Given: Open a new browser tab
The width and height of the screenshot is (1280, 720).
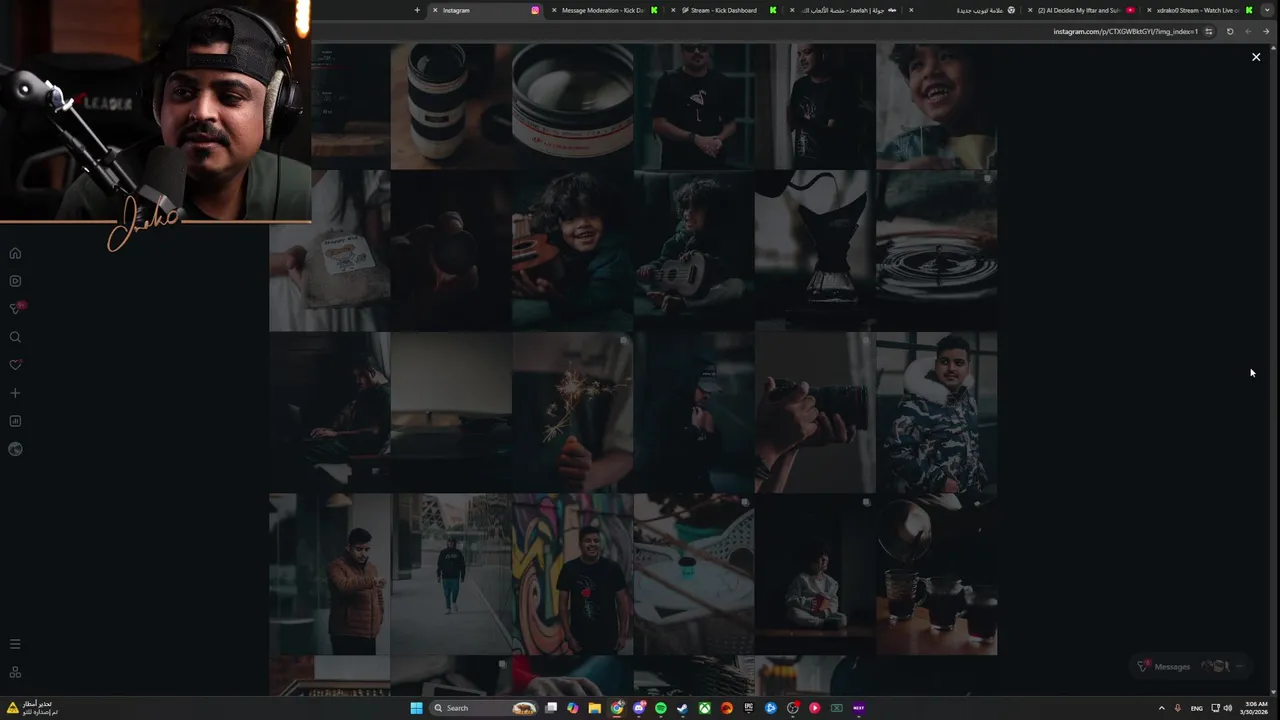Looking at the screenshot, I should [x=417, y=10].
